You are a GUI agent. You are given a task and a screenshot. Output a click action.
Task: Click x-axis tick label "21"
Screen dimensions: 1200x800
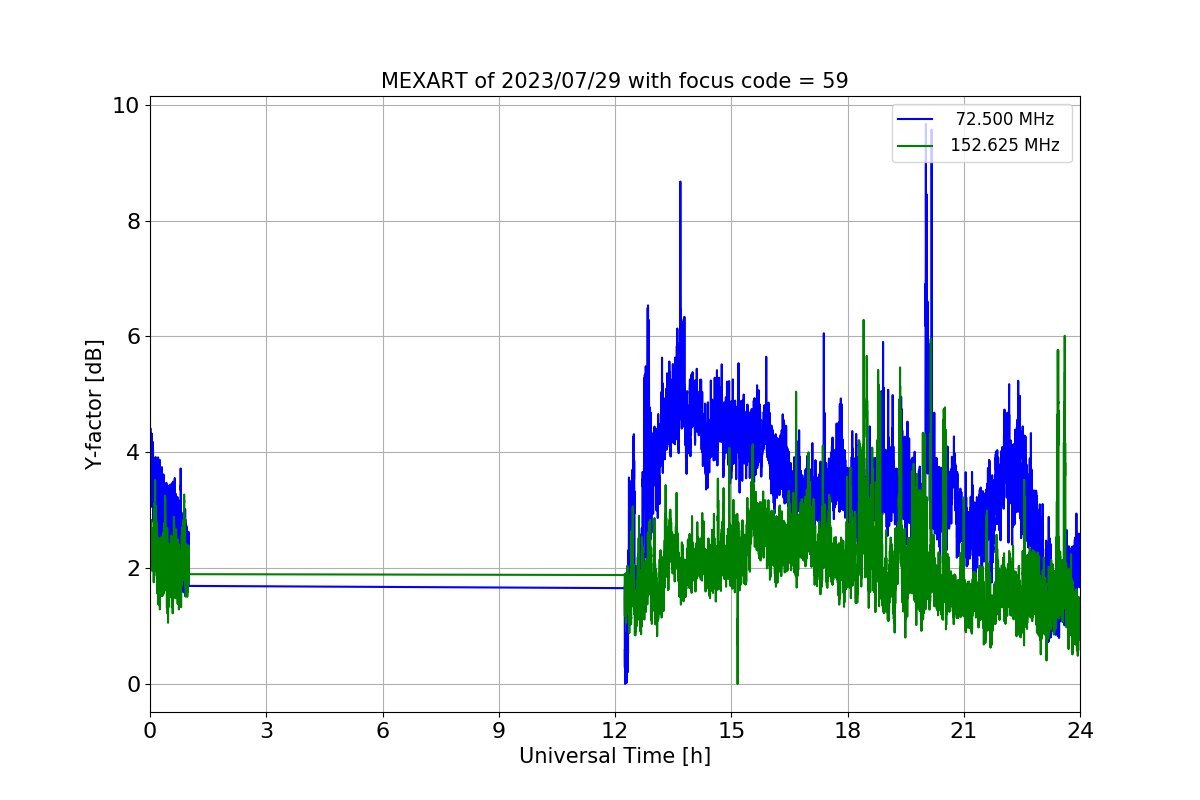point(964,730)
